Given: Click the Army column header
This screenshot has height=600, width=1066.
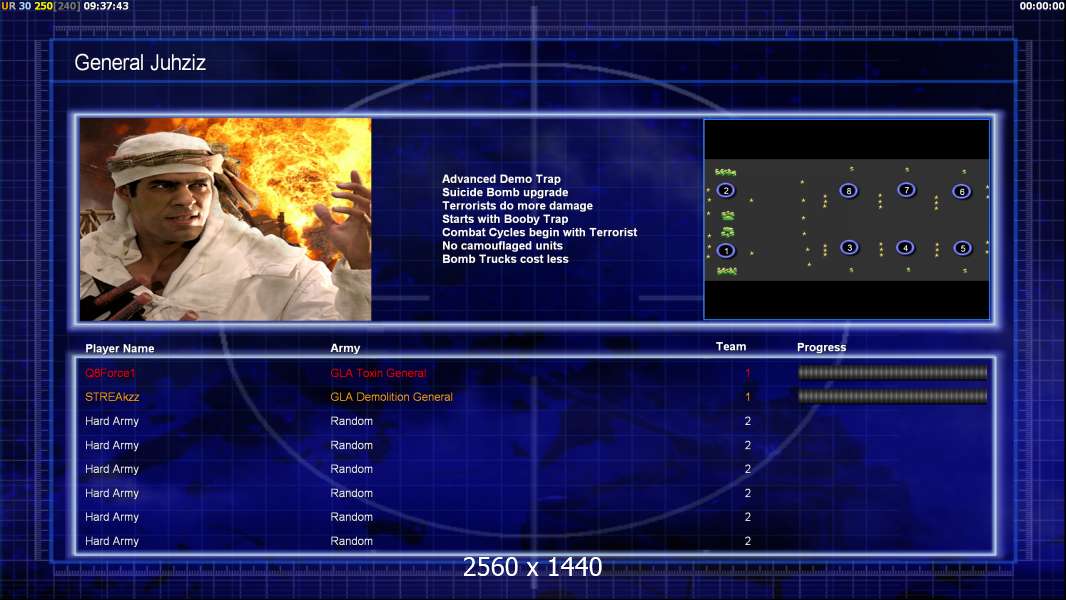Looking at the screenshot, I should [345, 349].
